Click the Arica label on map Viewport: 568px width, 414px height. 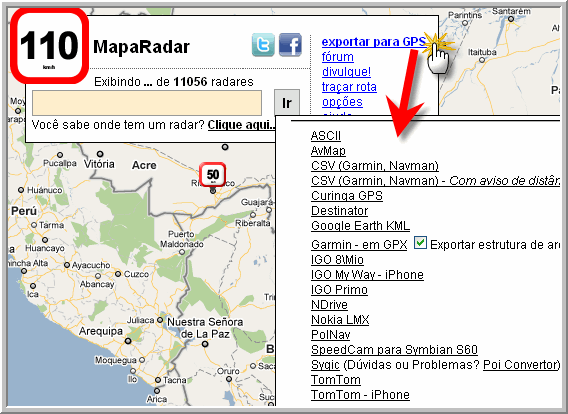click(x=156, y=399)
